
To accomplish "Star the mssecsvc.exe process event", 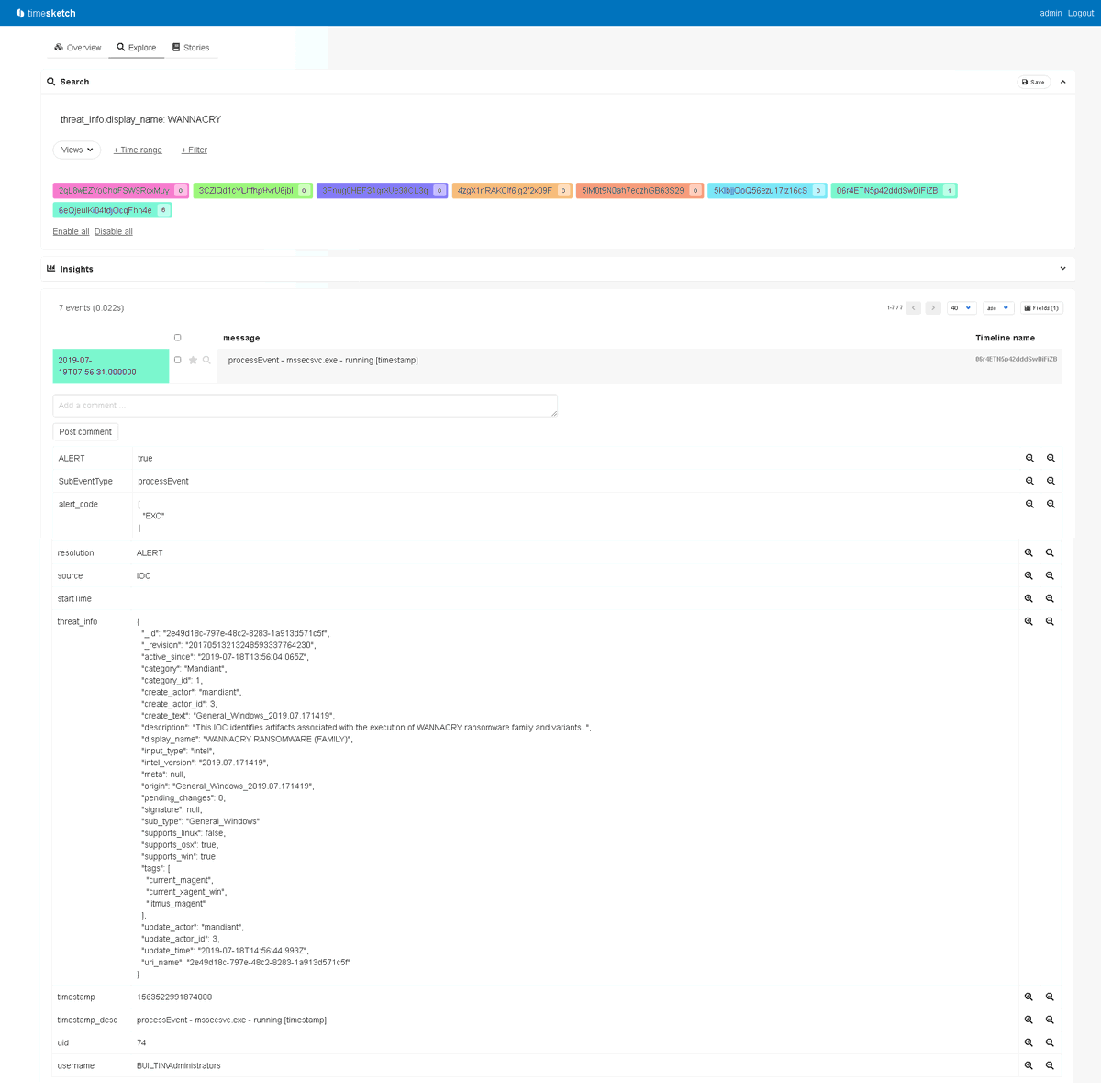I will (192, 360).
